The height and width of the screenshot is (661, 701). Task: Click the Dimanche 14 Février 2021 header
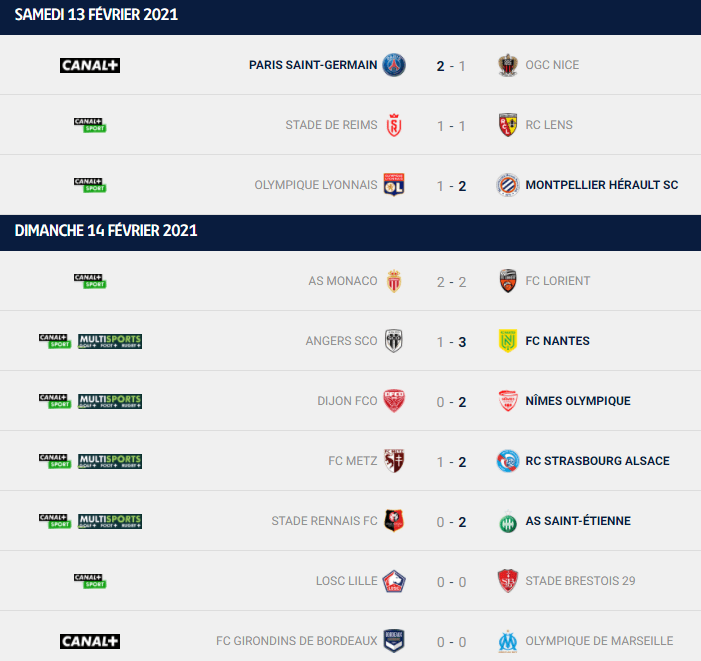pos(350,233)
